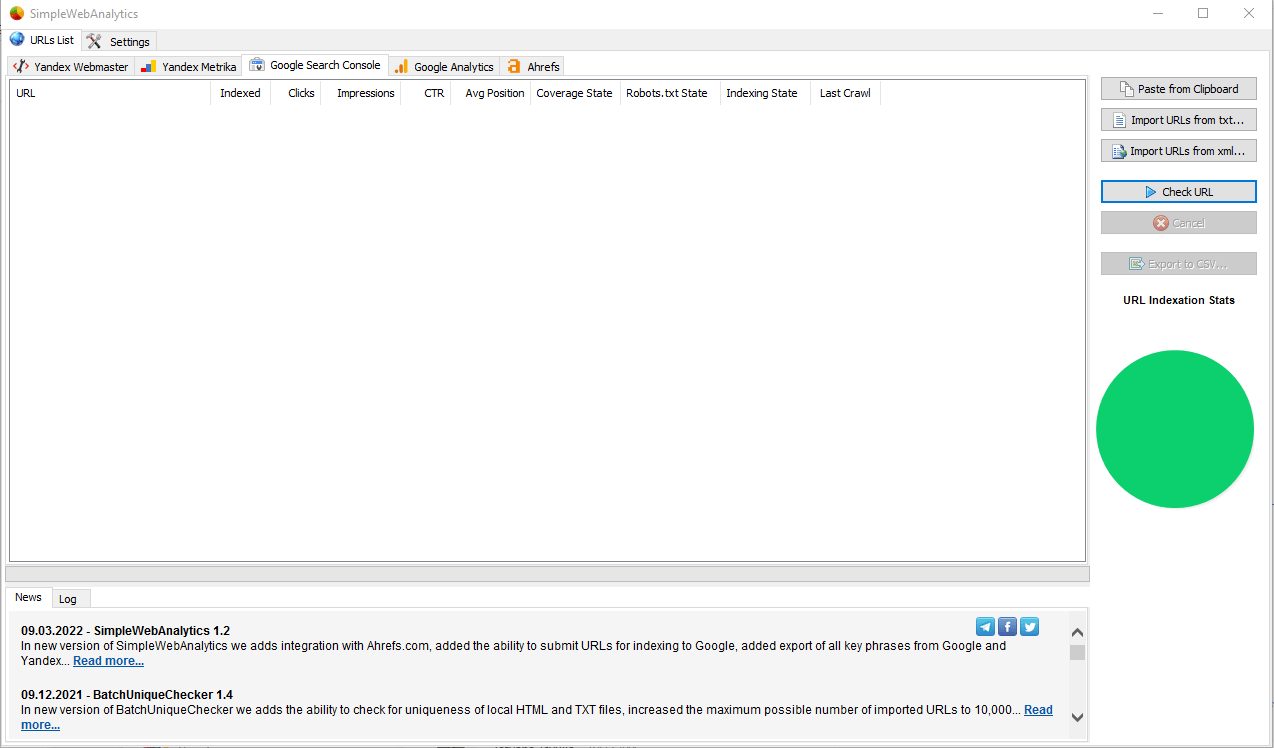Click the news panel scroll down arrow
This screenshot has height=748, width=1274.
pos(1077,717)
